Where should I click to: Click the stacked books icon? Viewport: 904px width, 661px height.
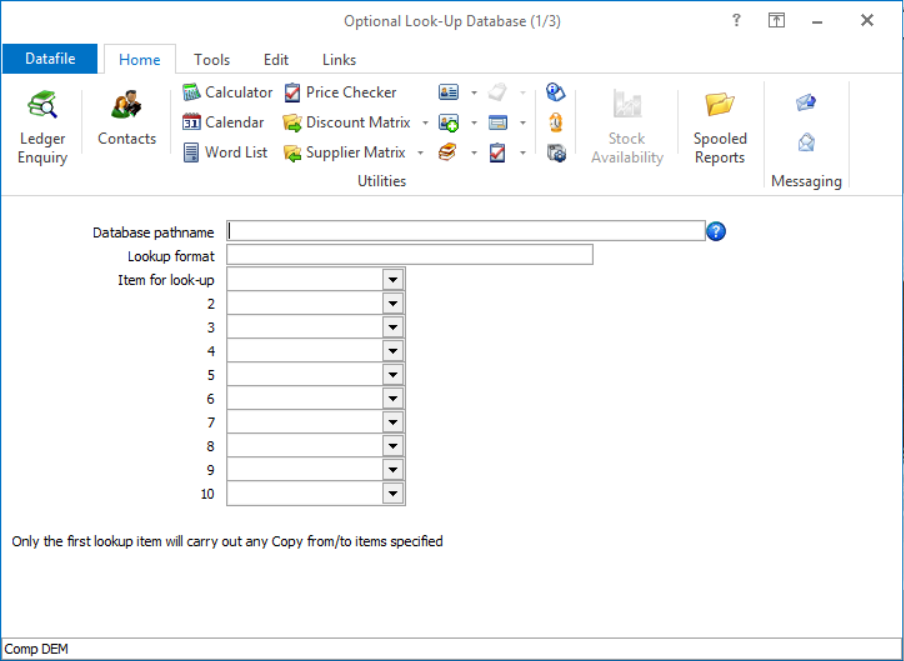pyautogui.click(x=448, y=152)
